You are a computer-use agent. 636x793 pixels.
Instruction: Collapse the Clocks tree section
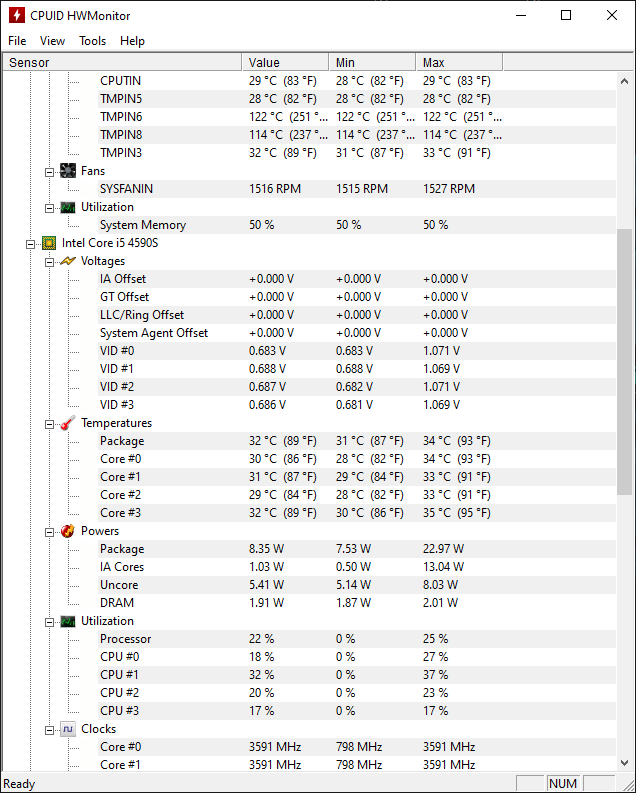49,729
